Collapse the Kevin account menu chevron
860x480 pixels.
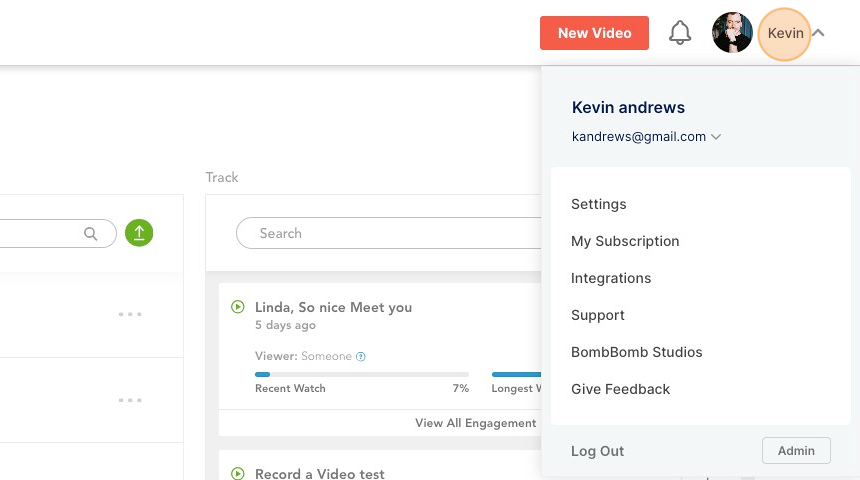click(x=818, y=33)
